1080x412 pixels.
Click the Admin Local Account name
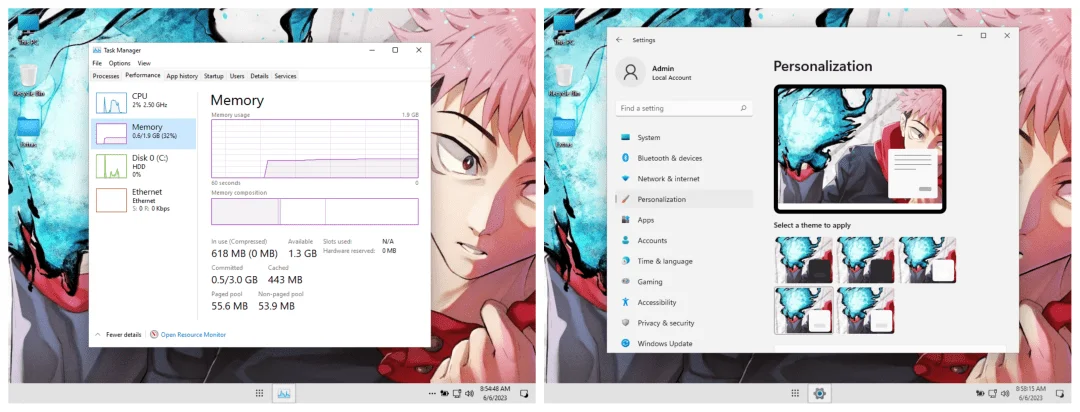point(672,73)
